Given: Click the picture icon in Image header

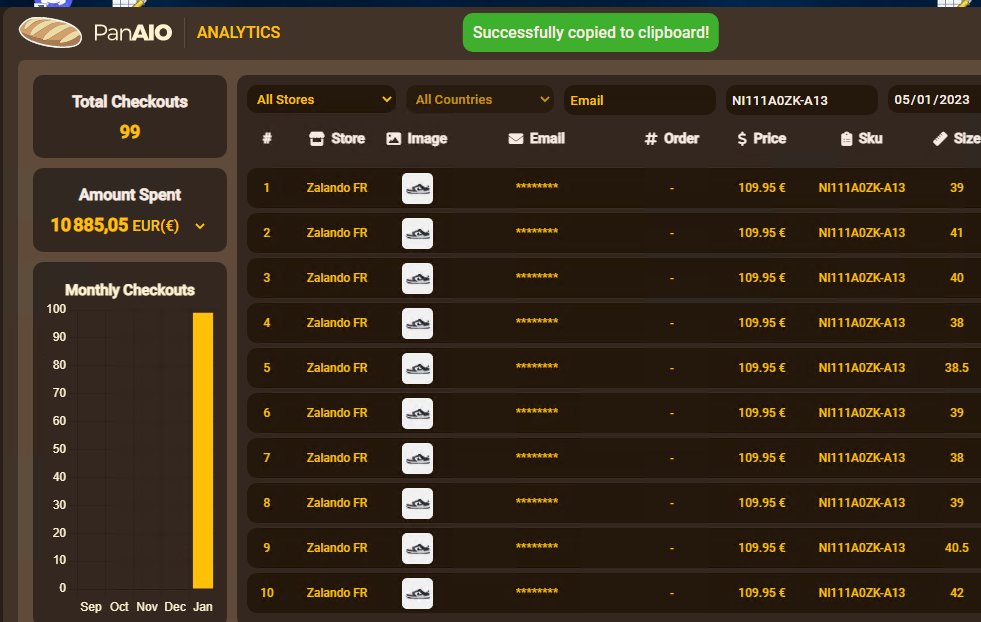Looking at the screenshot, I should point(394,139).
